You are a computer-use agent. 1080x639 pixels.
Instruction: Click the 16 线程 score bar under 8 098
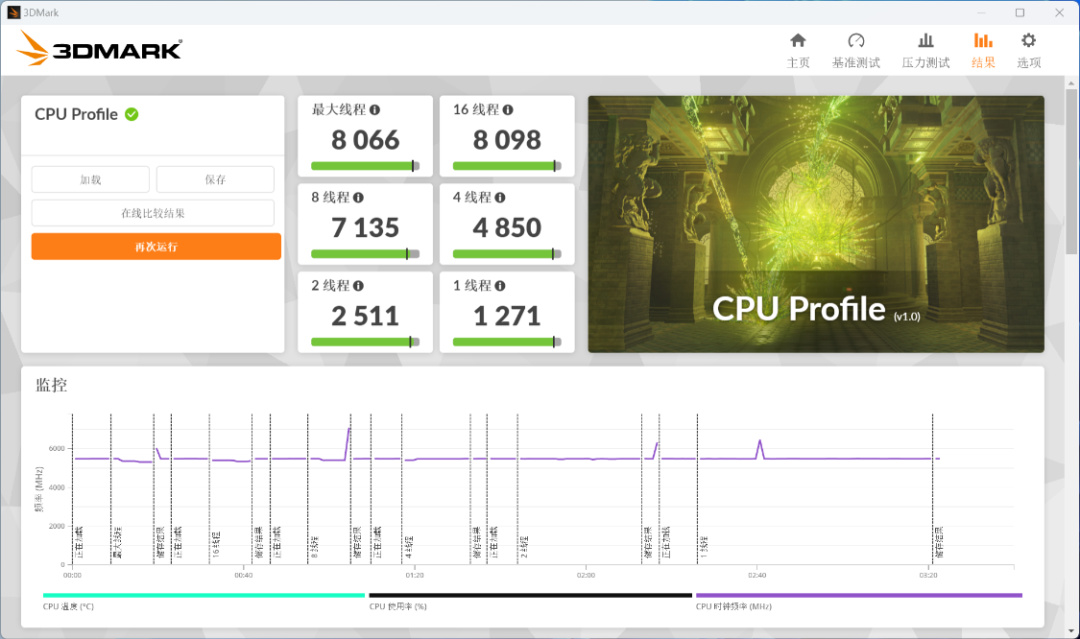507,166
